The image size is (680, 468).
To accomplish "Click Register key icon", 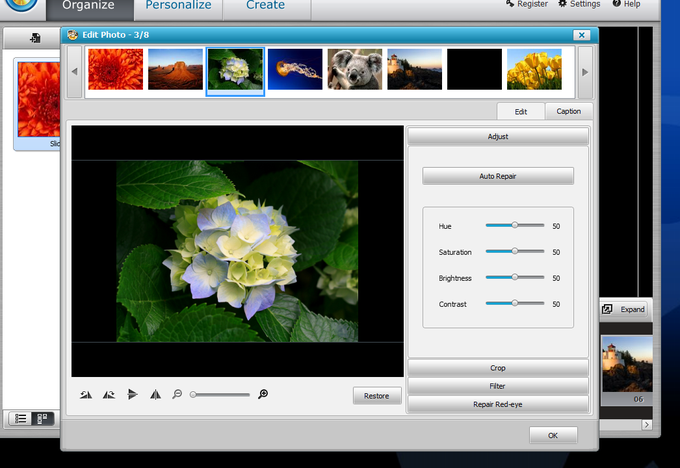I will tap(510, 4).
